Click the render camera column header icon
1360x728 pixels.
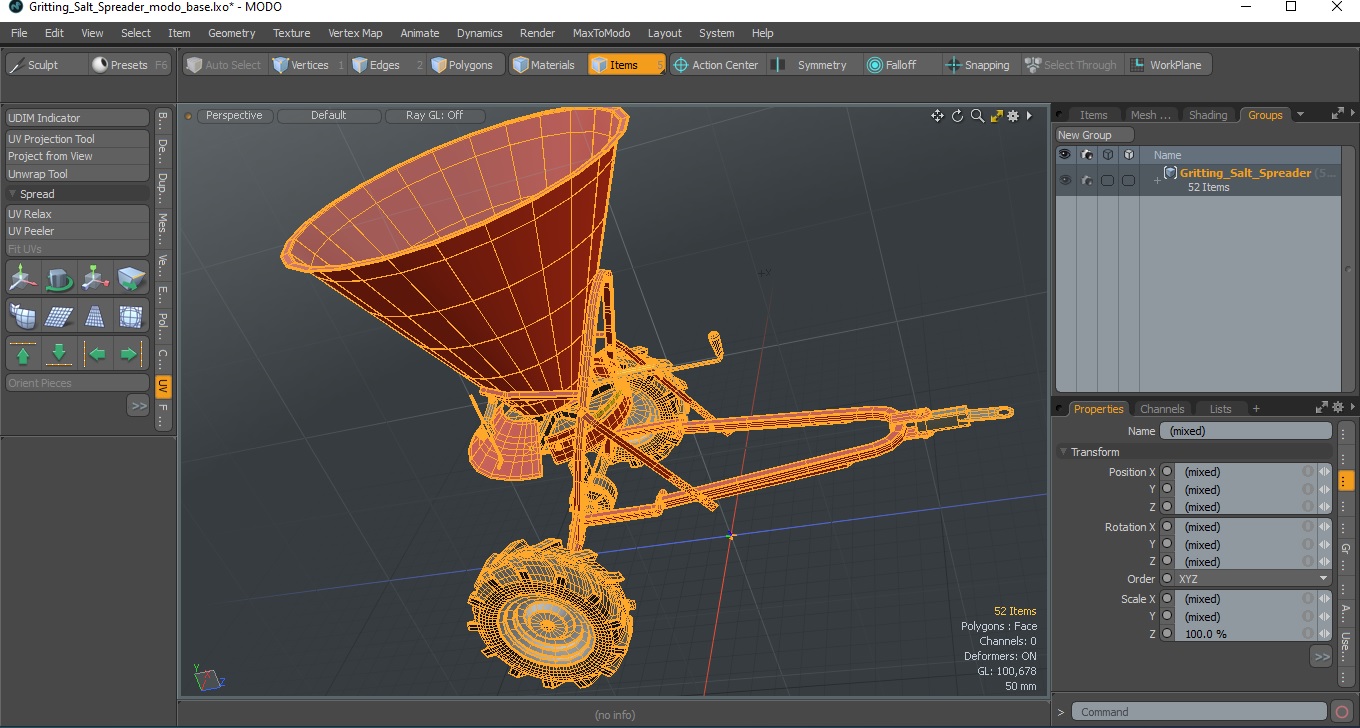[1086, 155]
